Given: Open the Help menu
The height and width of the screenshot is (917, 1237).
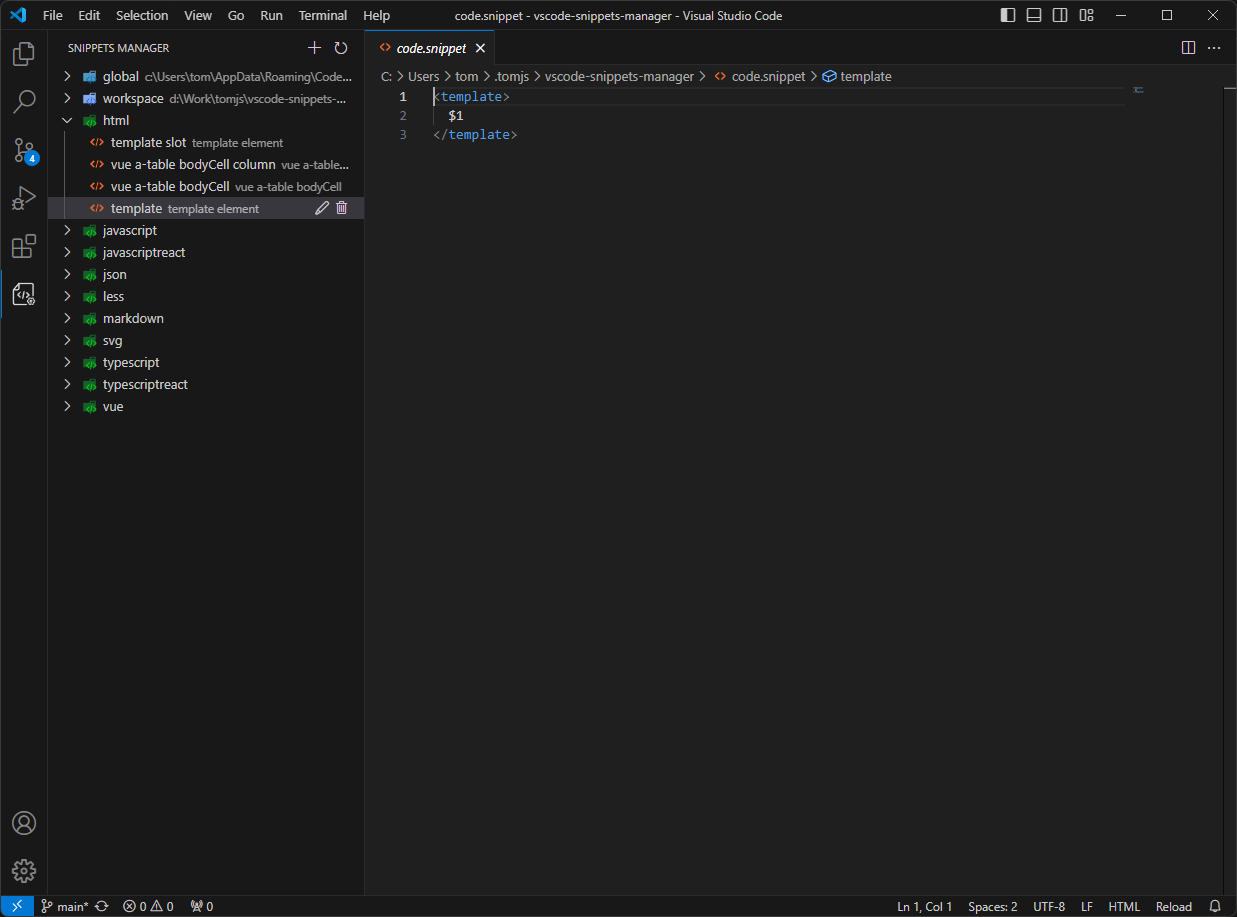Looking at the screenshot, I should [x=377, y=15].
